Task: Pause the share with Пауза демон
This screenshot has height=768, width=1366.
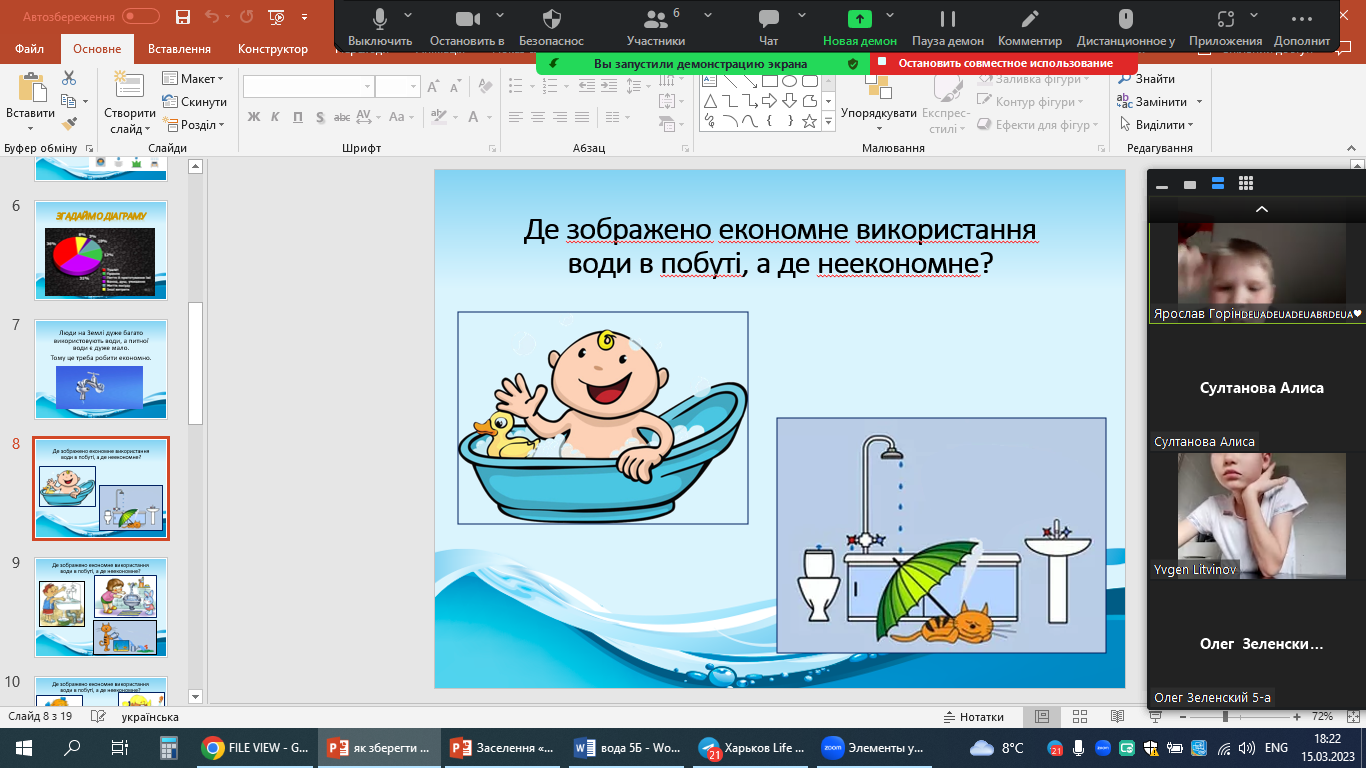Action: click(x=948, y=27)
